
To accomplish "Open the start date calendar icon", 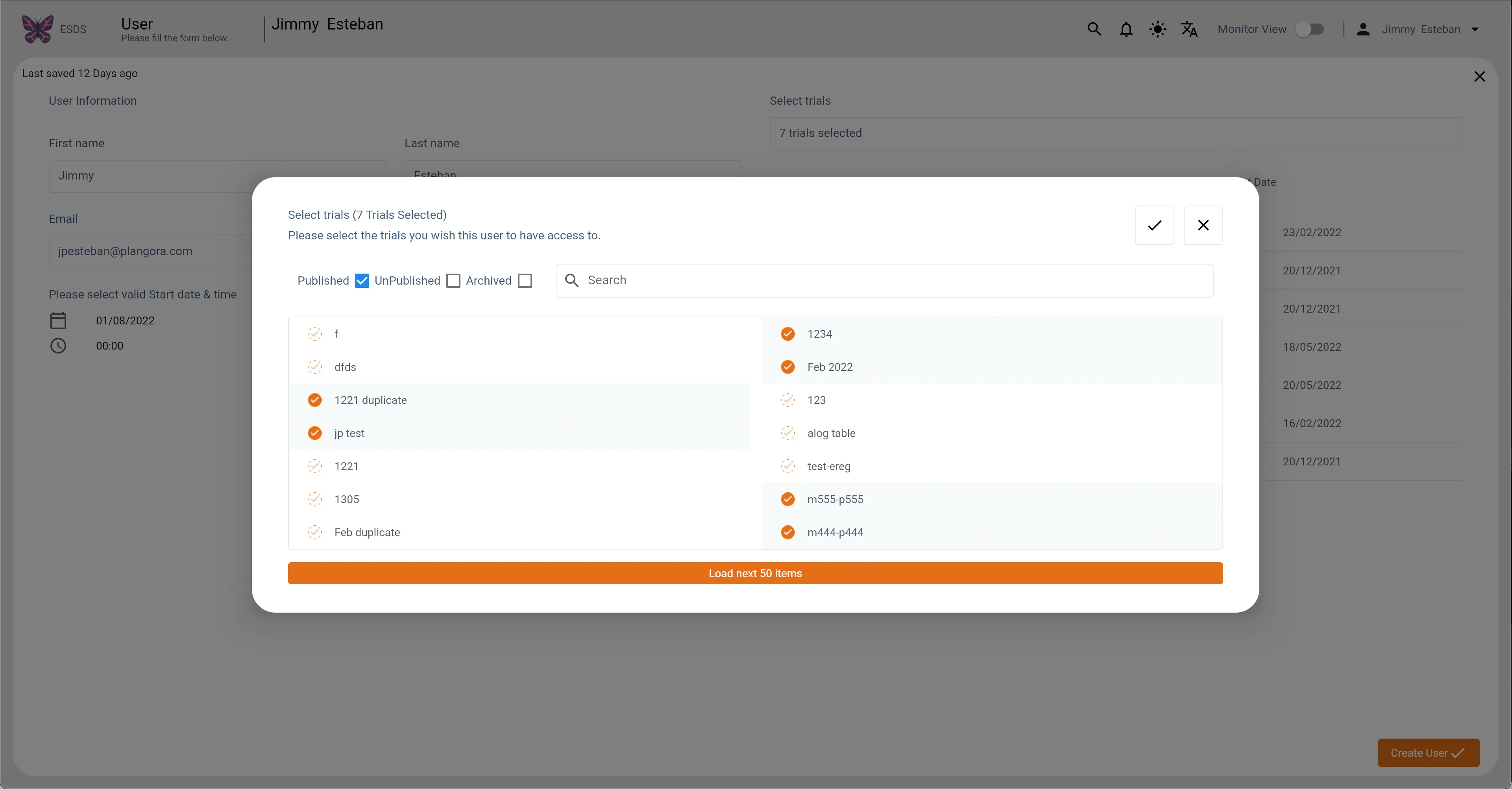I will 58,320.
